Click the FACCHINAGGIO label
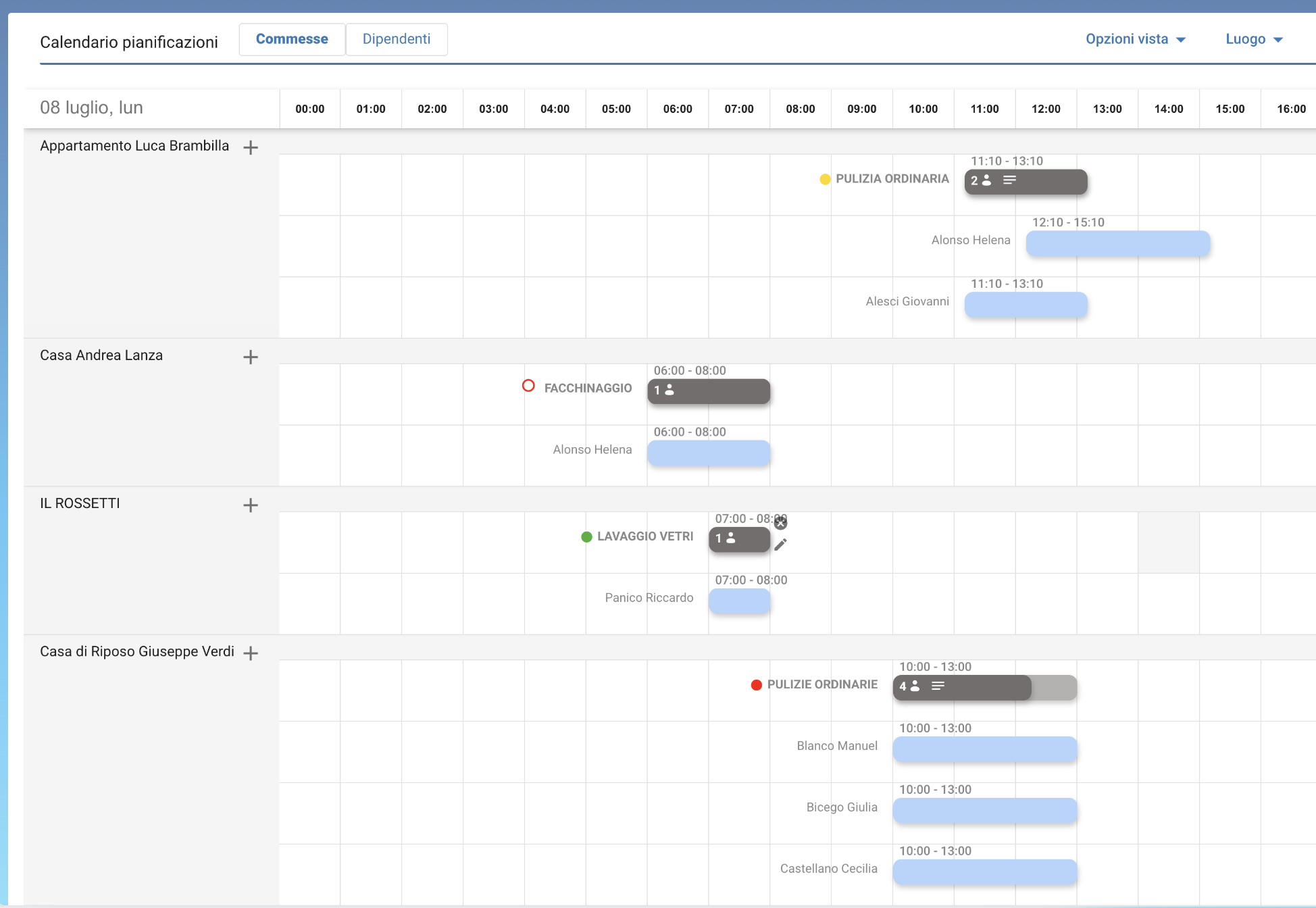 pos(588,388)
